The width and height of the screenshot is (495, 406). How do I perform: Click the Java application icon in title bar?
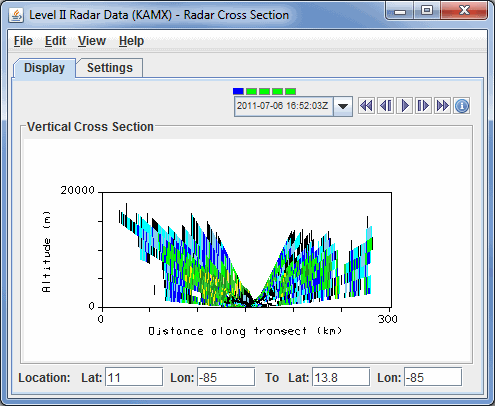pos(16,15)
